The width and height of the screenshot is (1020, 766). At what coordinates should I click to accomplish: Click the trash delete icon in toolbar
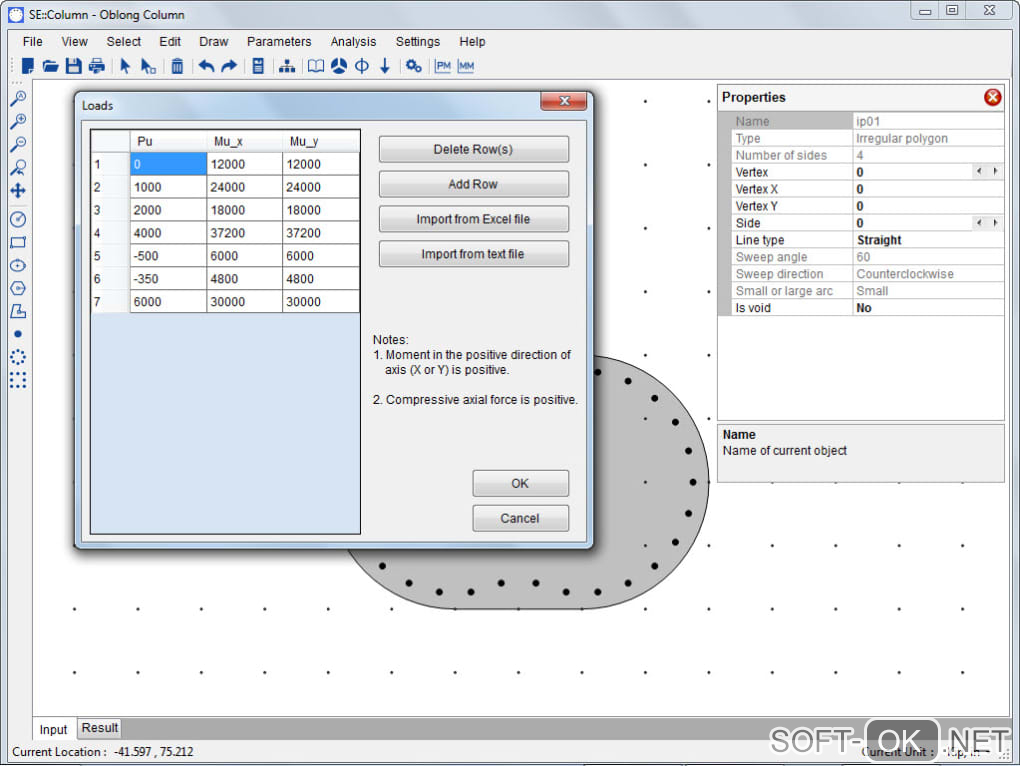pyautogui.click(x=177, y=66)
